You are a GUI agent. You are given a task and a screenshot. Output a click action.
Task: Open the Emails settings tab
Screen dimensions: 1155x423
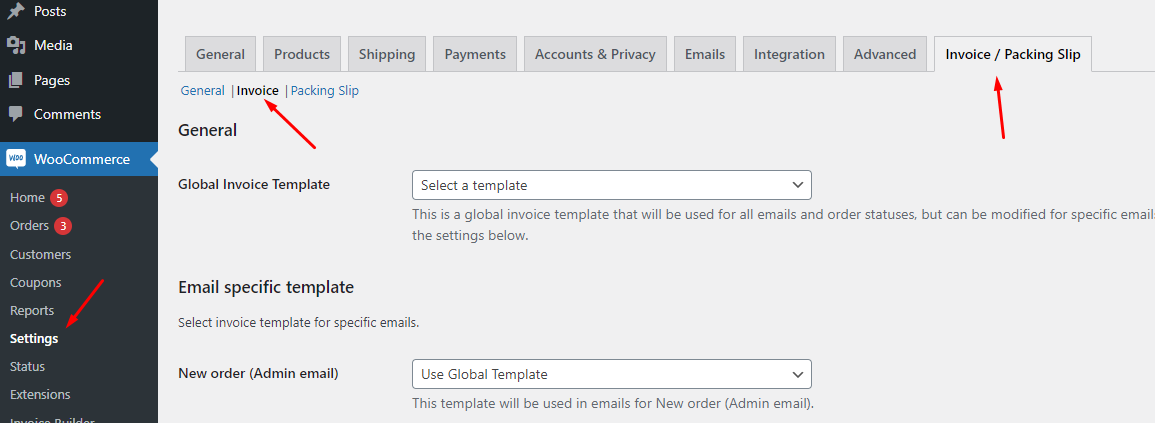click(x=705, y=54)
